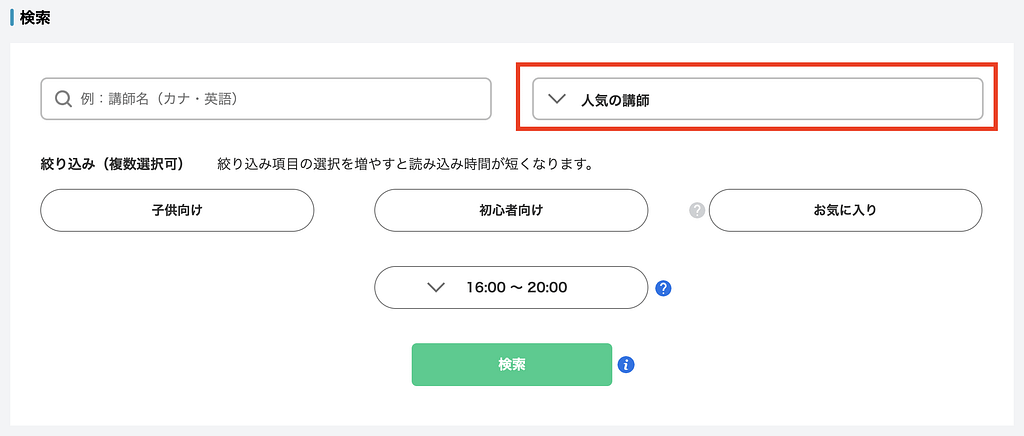Open blue help icon next to time range
This screenshot has height=436, width=1024.
(x=663, y=288)
